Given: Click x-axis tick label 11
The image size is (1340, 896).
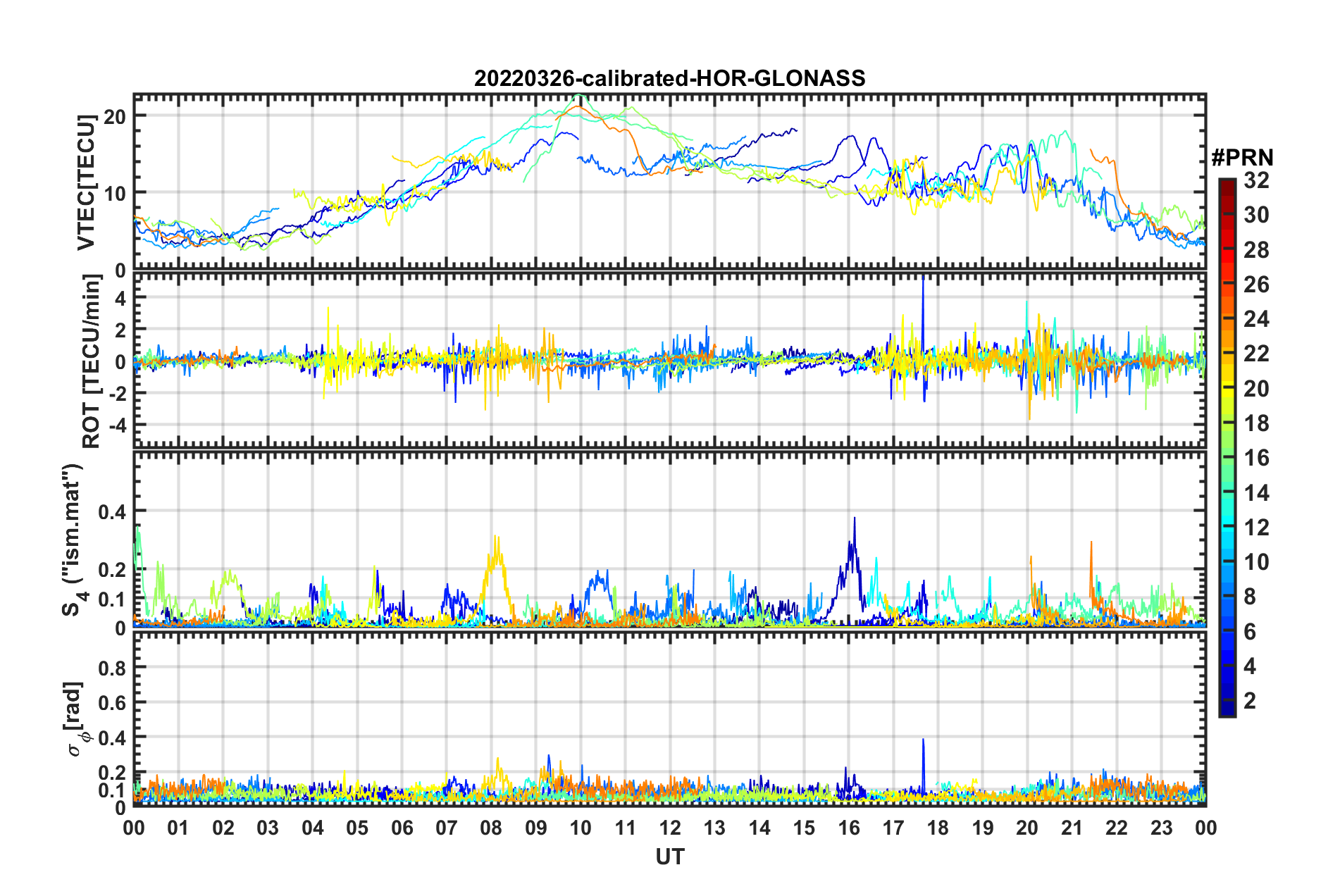Looking at the screenshot, I should (625, 828).
